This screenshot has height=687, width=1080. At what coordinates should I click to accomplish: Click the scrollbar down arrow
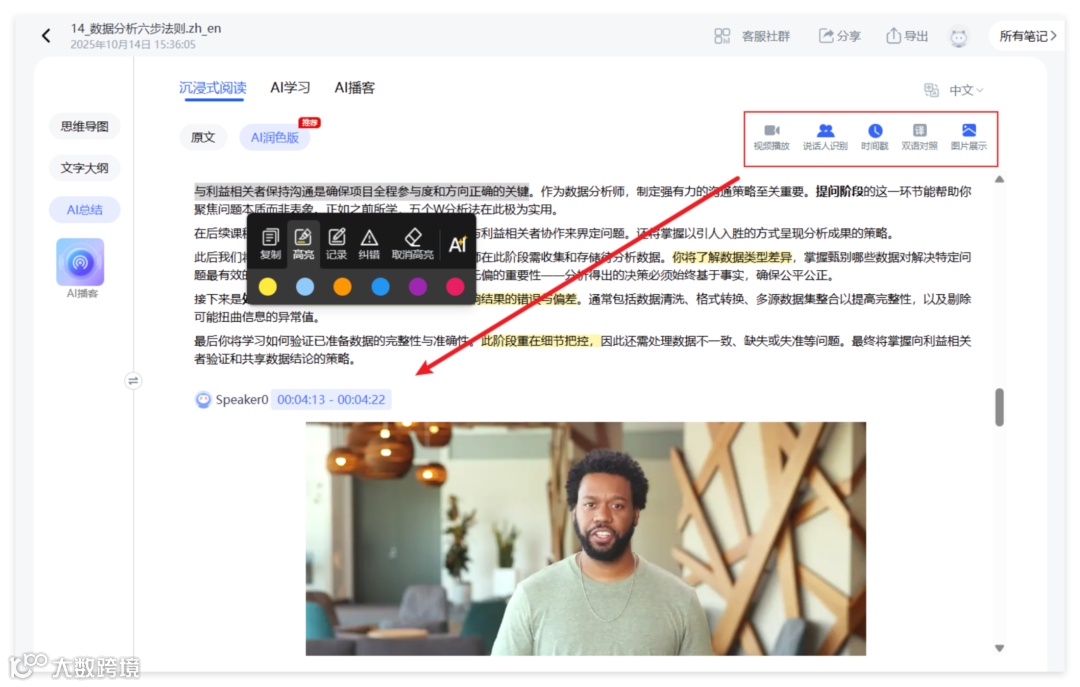pos(999,648)
